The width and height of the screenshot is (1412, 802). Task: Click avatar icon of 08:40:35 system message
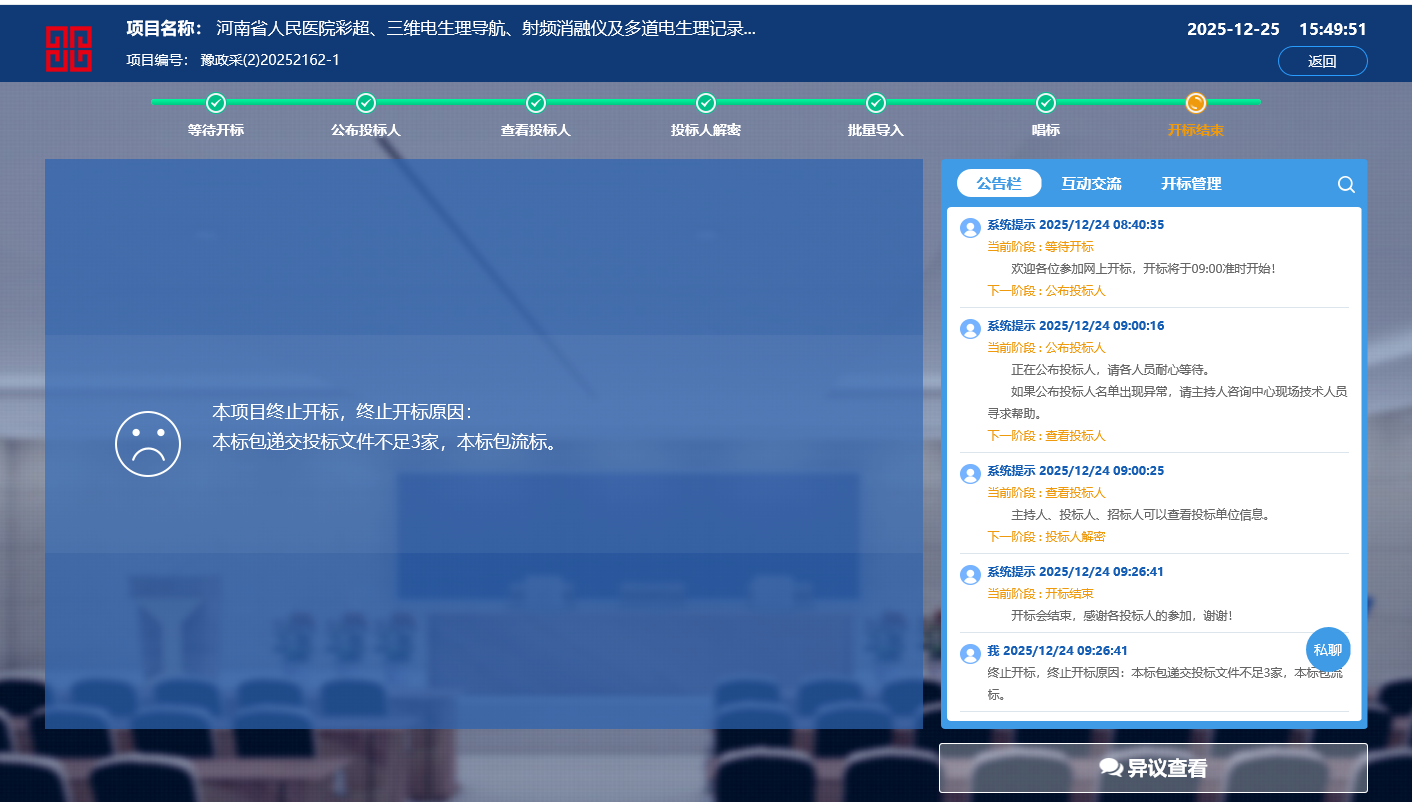point(970,228)
